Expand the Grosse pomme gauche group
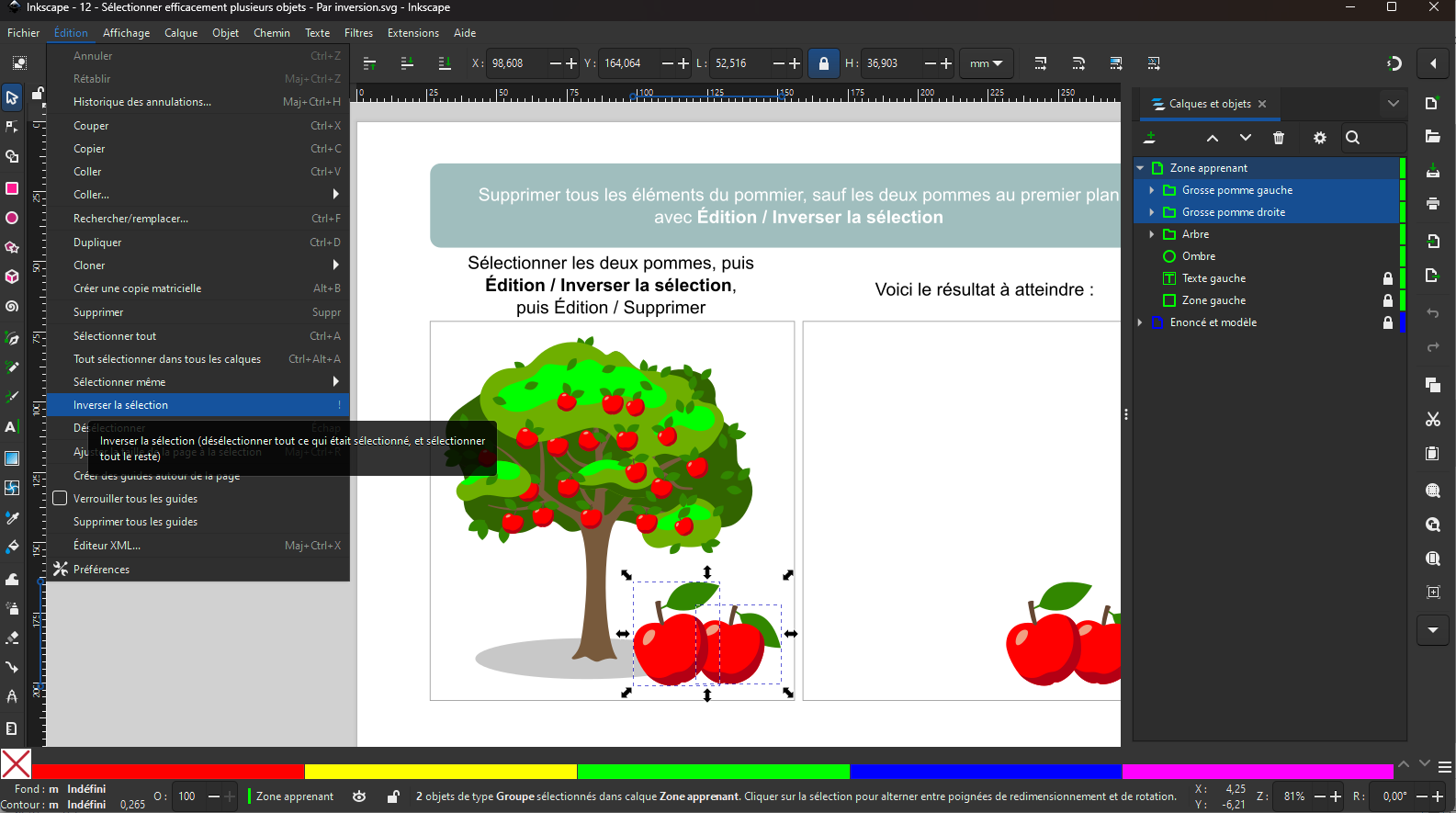The image size is (1456, 813). [1152, 190]
